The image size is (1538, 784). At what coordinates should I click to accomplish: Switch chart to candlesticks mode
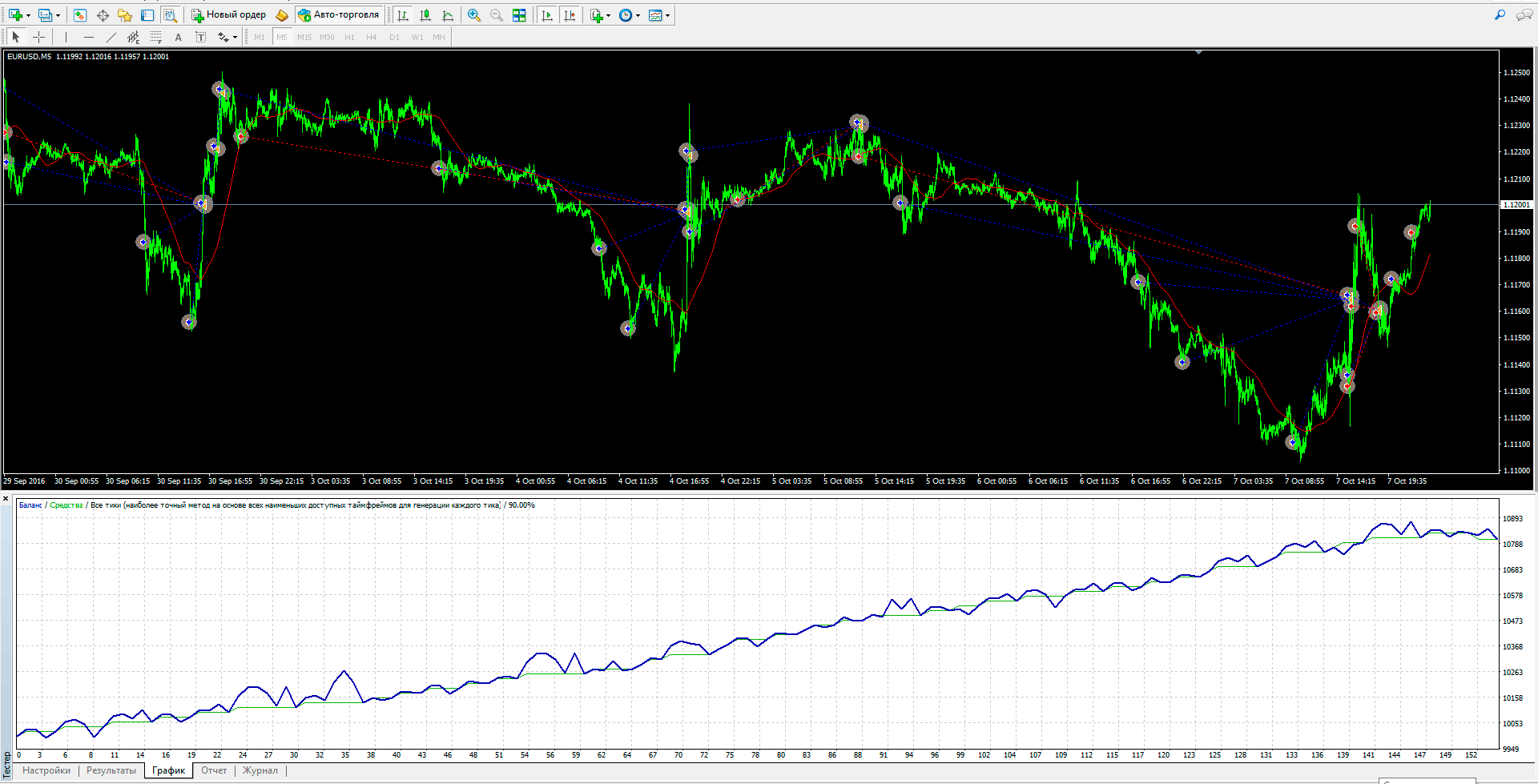pos(425,15)
